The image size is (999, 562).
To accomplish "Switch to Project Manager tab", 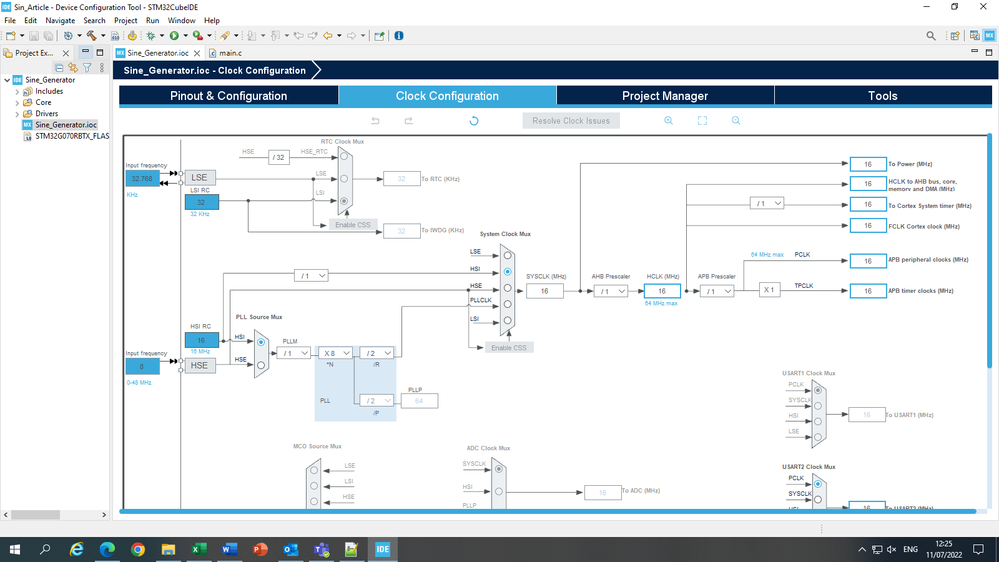I will tap(665, 96).
